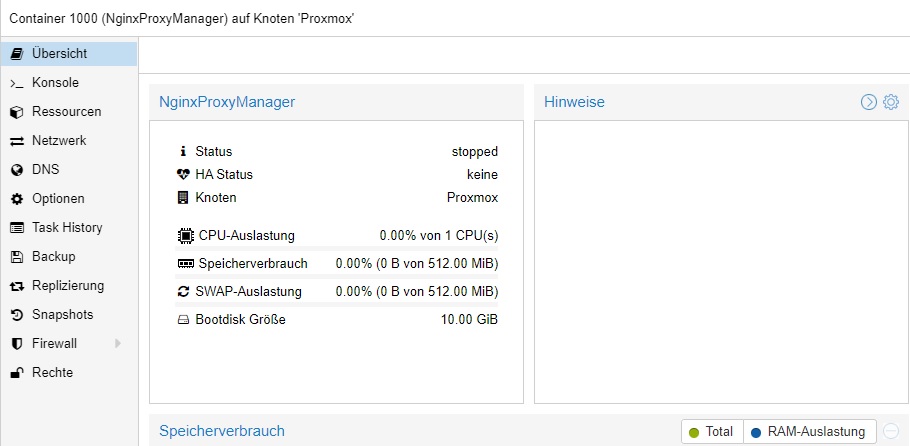The width and height of the screenshot is (910, 446).
Task: Go to Übersicht summary page
Action: click(x=59, y=54)
